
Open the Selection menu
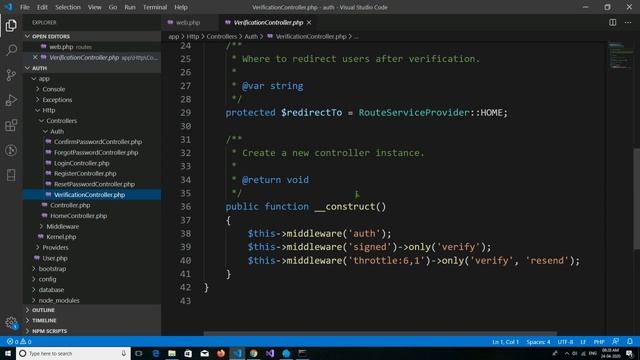click(68, 7)
